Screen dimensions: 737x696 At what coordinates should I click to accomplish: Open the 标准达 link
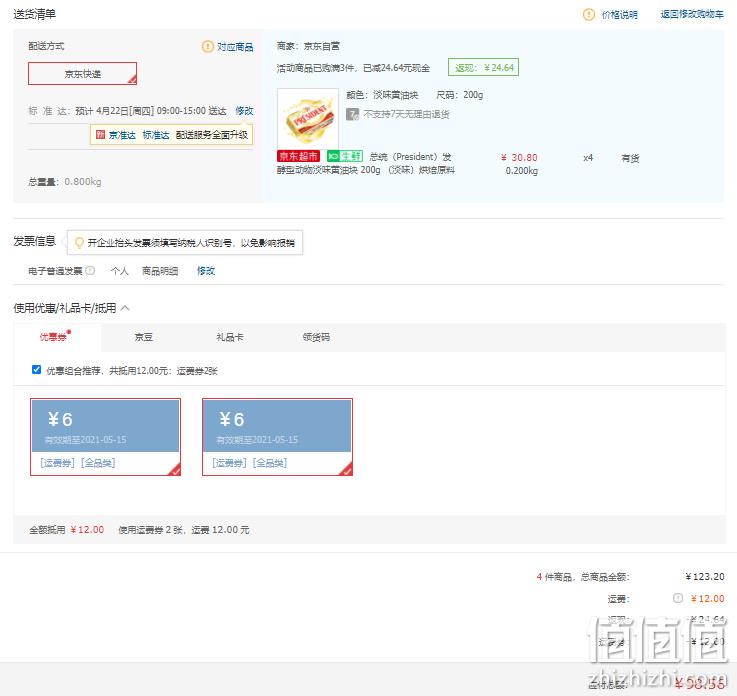[156, 135]
